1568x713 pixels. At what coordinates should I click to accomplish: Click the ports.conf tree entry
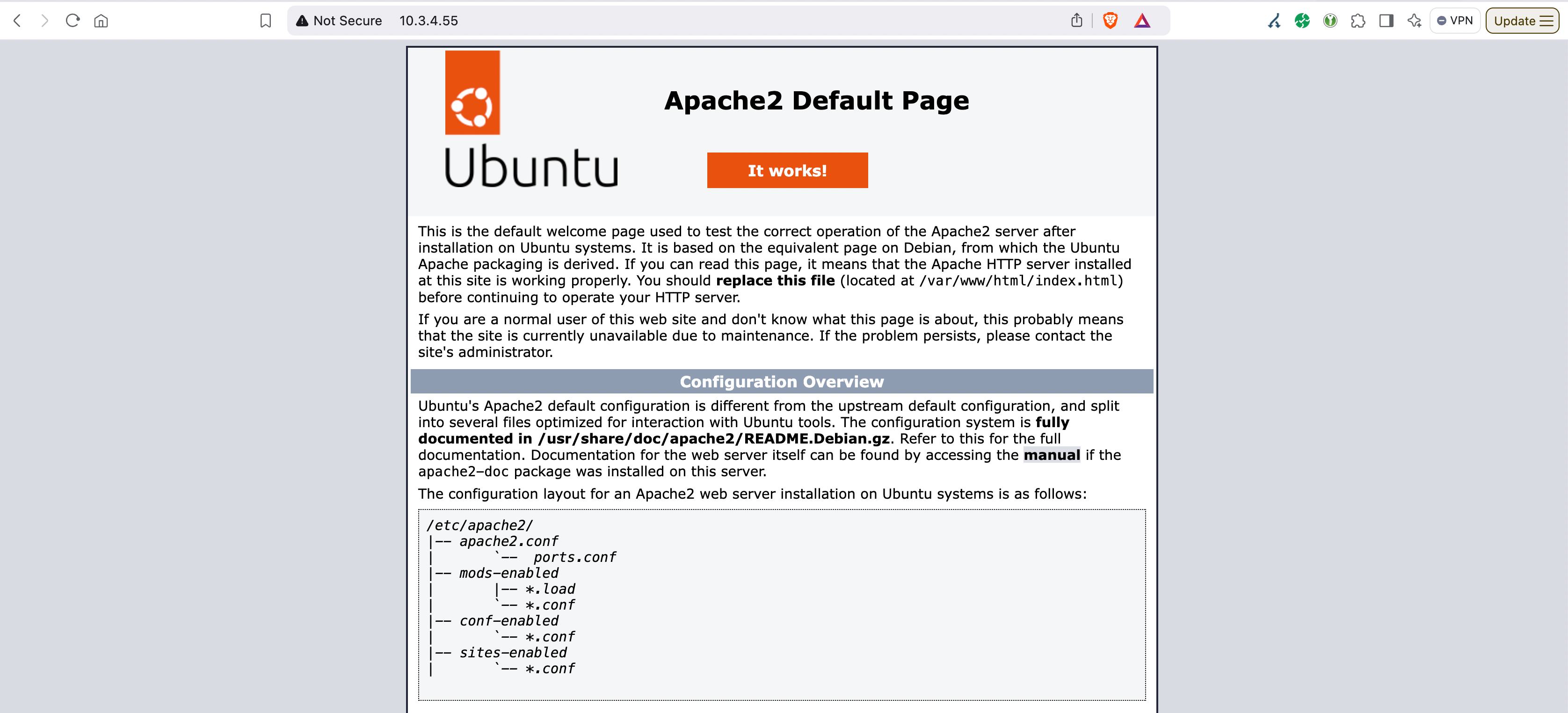(574, 557)
